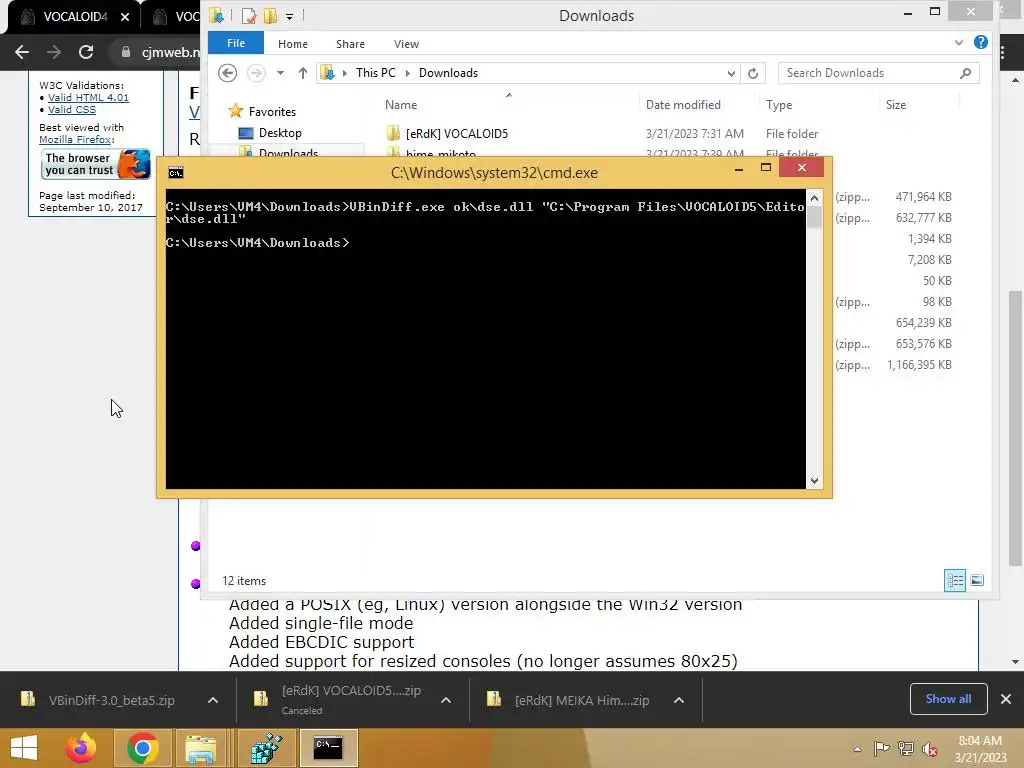Open Explorer help question mark
Image resolution: width=1024 pixels, height=768 pixels.
click(x=980, y=42)
